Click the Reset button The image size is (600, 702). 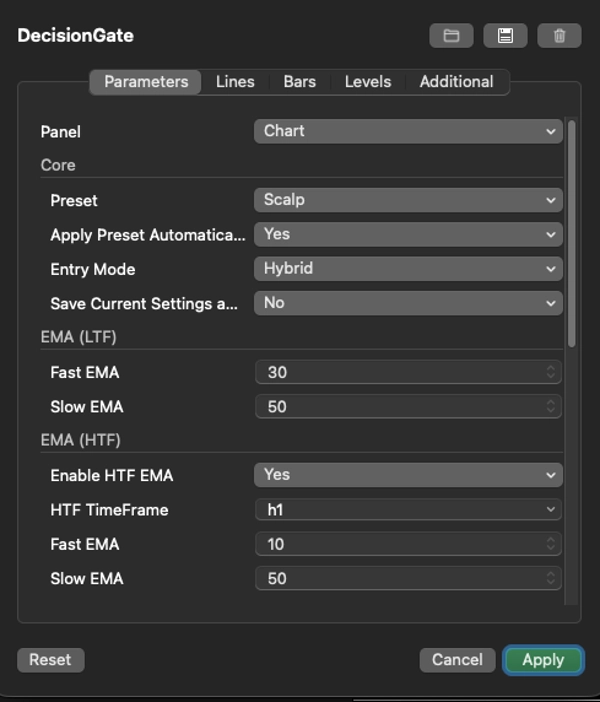(50, 660)
